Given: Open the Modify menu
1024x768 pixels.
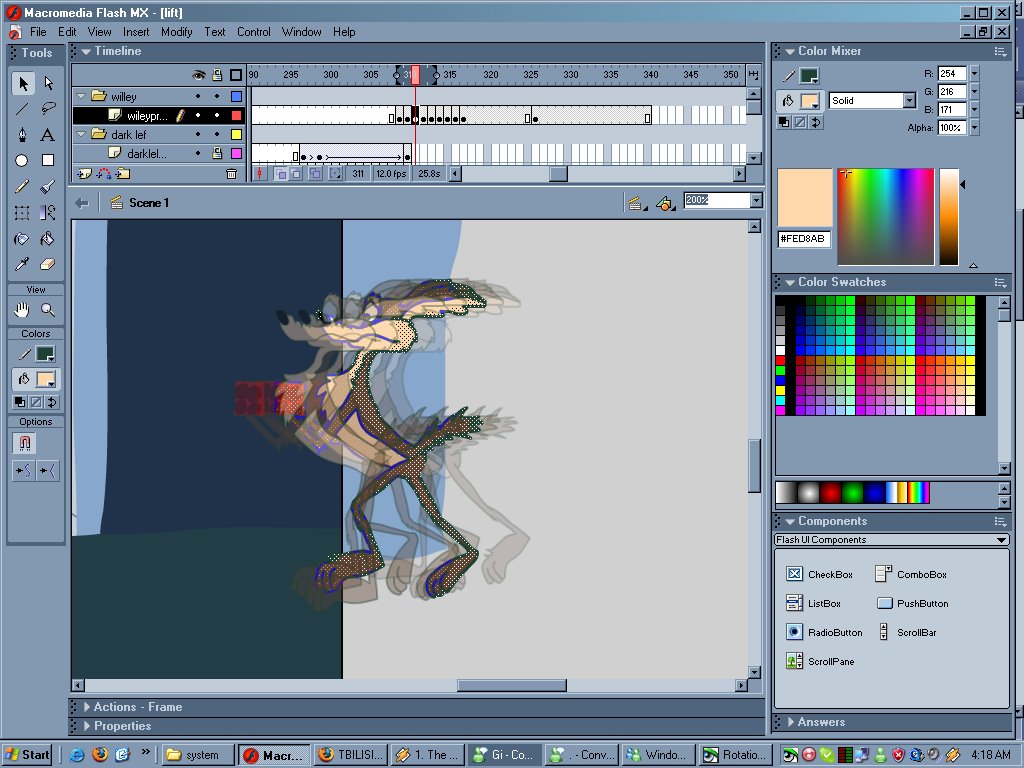Looking at the screenshot, I should point(176,32).
